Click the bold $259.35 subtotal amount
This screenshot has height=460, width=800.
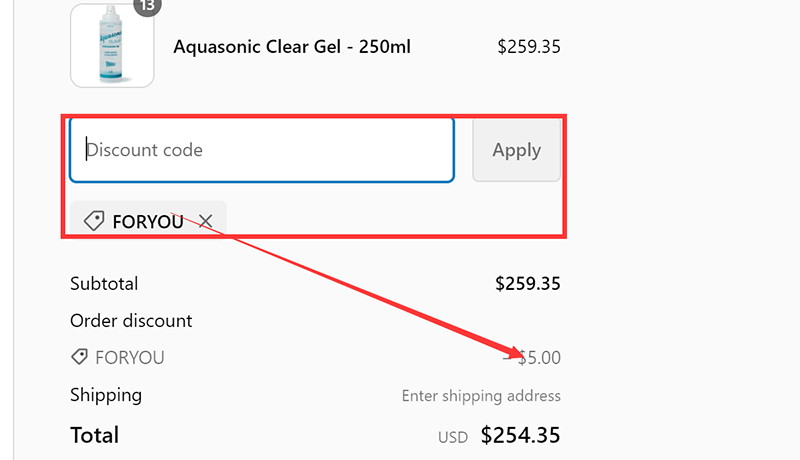click(528, 284)
